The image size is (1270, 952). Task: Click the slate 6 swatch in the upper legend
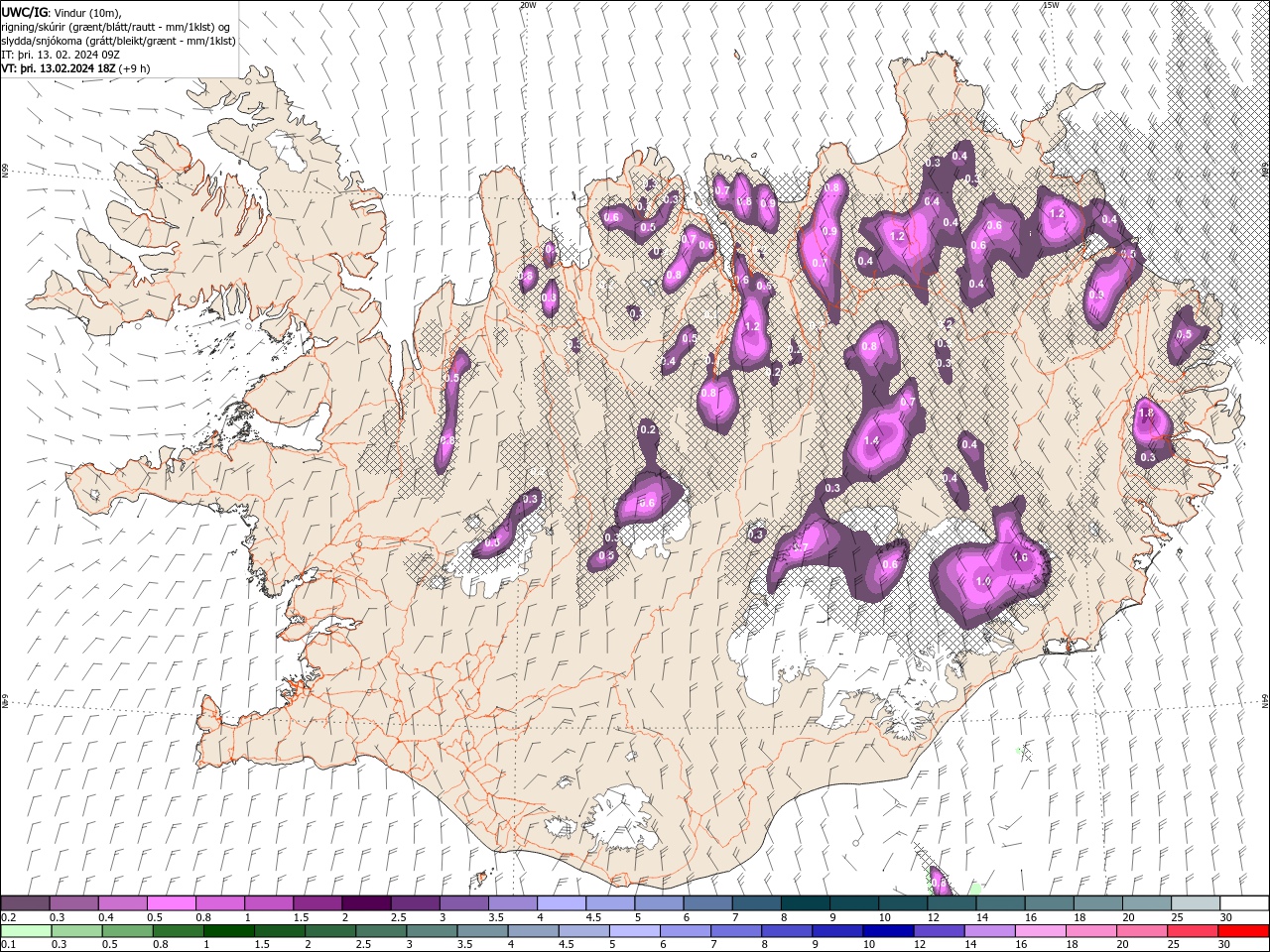click(708, 903)
